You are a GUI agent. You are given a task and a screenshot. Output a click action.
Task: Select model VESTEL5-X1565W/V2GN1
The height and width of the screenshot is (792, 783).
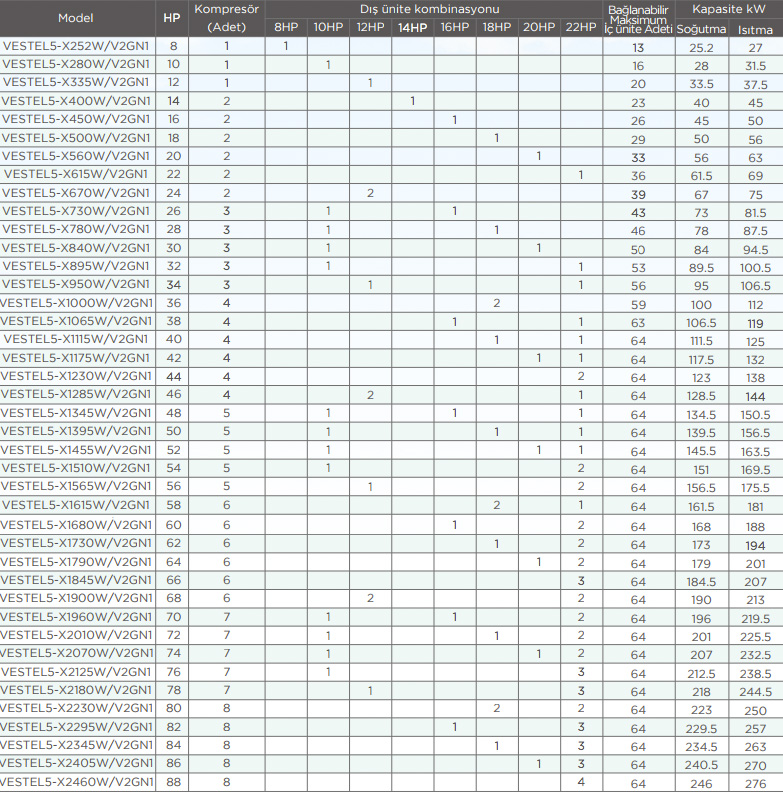(x=76, y=486)
